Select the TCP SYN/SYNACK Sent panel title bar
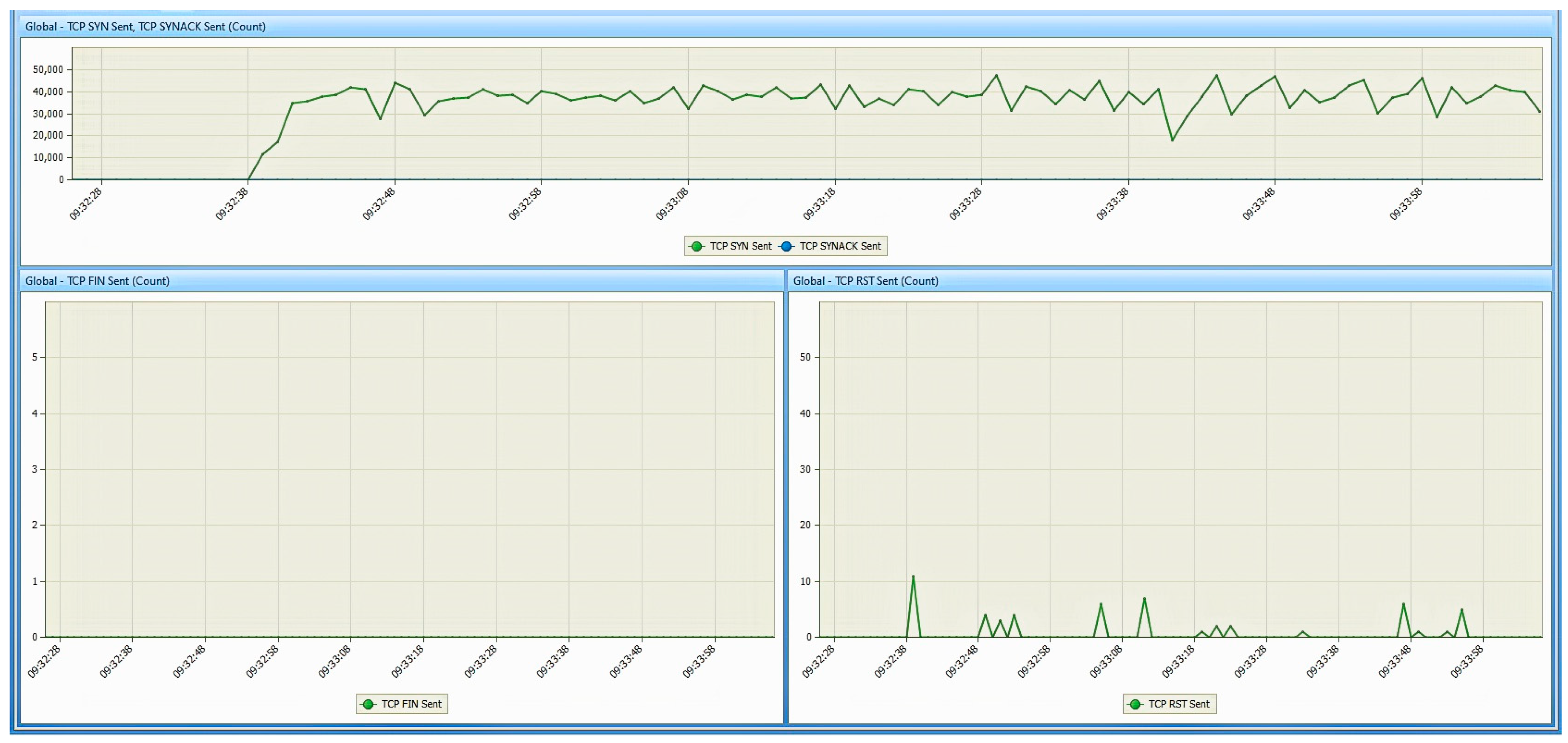Screen dimensions: 1568x743 [x=145, y=27]
